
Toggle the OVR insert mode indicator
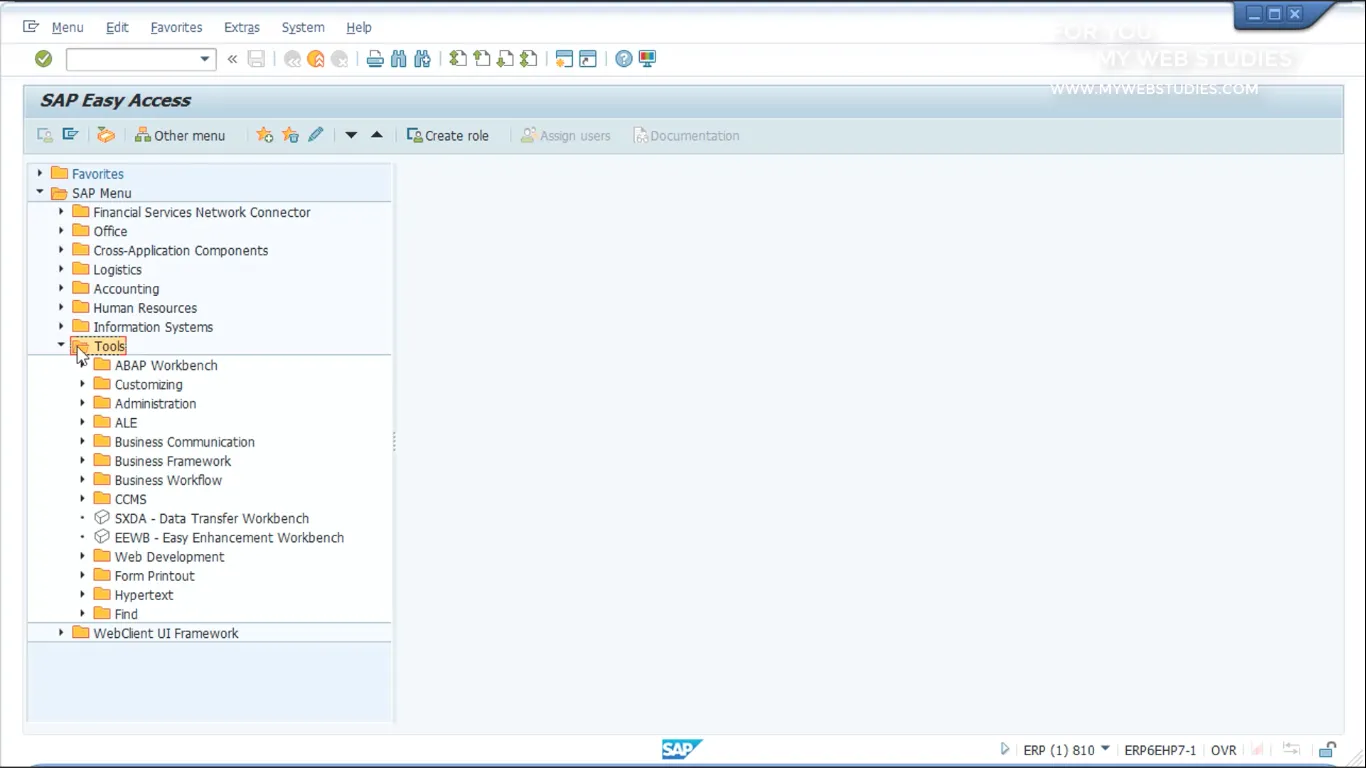(1223, 750)
